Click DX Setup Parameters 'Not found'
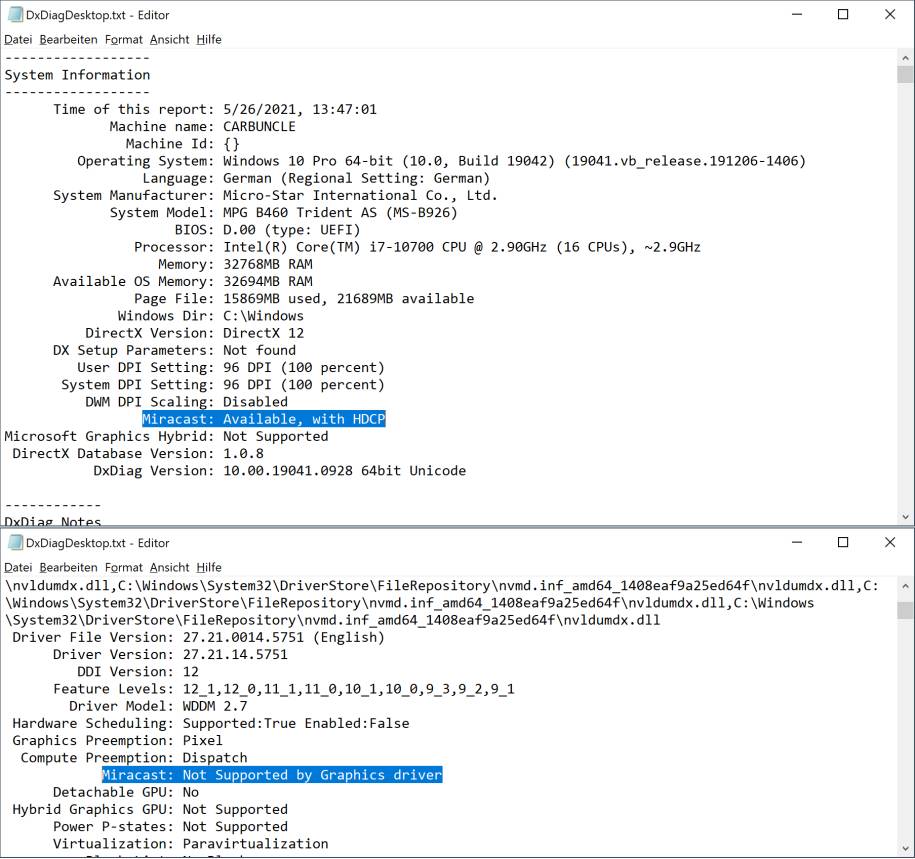This screenshot has width=915, height=859. (x=259, y=350)
